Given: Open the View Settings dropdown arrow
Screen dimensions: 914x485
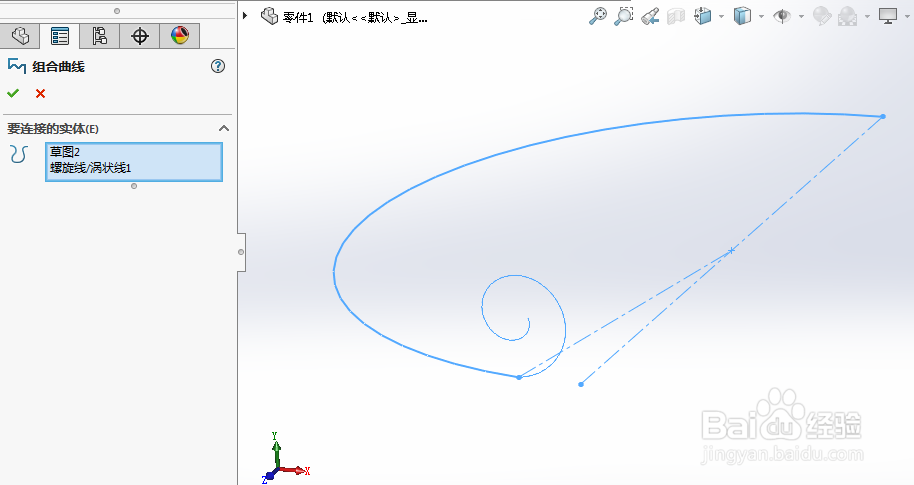Looking at the screenshot, I should coord(908,16).
